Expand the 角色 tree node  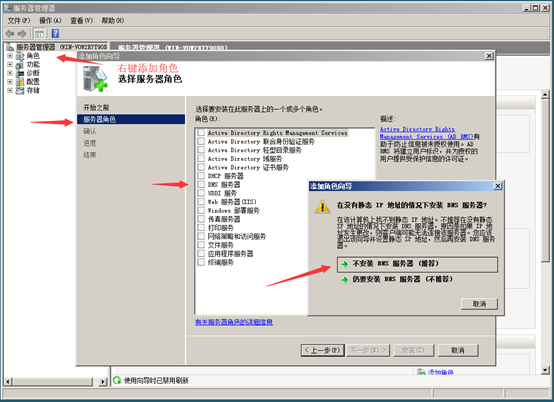10,56
